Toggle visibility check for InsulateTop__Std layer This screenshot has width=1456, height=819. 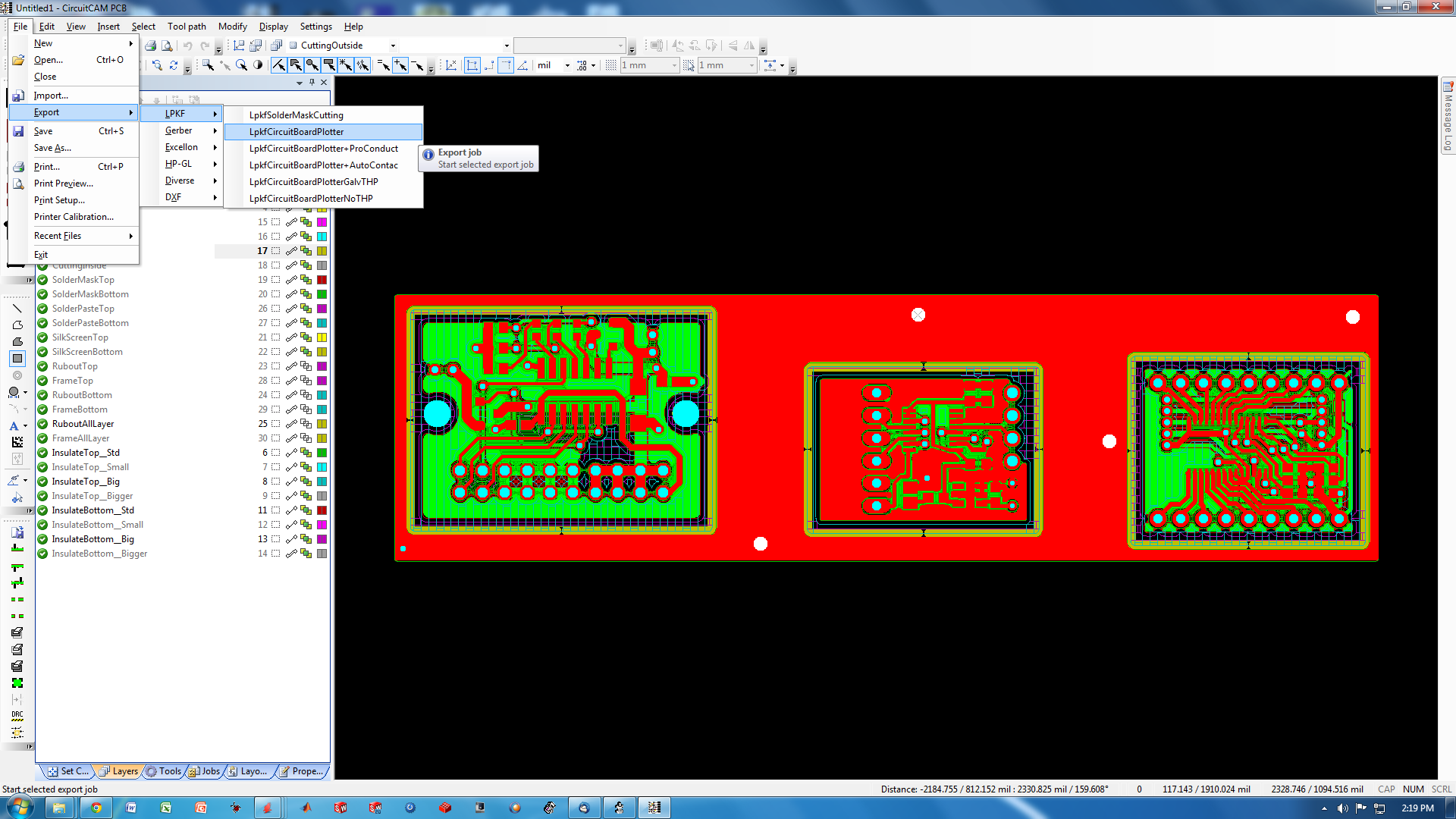tap(42, 453)
